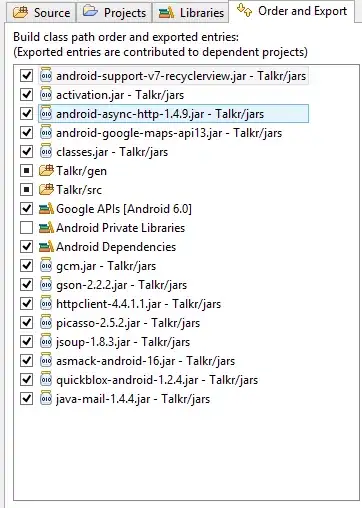Click jar icon beside quickblox-android-1.2.4.jar
The height and width of the screenshot is (508, 362).
click(46, 379)
